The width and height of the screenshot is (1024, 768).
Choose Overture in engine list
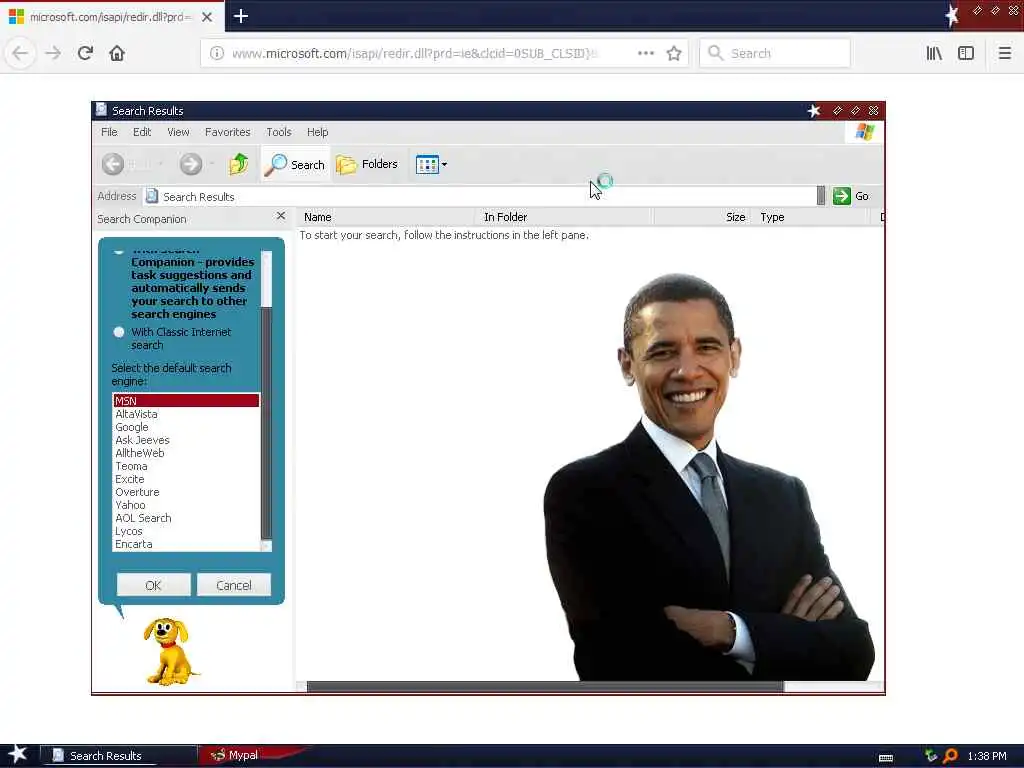tap(186, 492)
